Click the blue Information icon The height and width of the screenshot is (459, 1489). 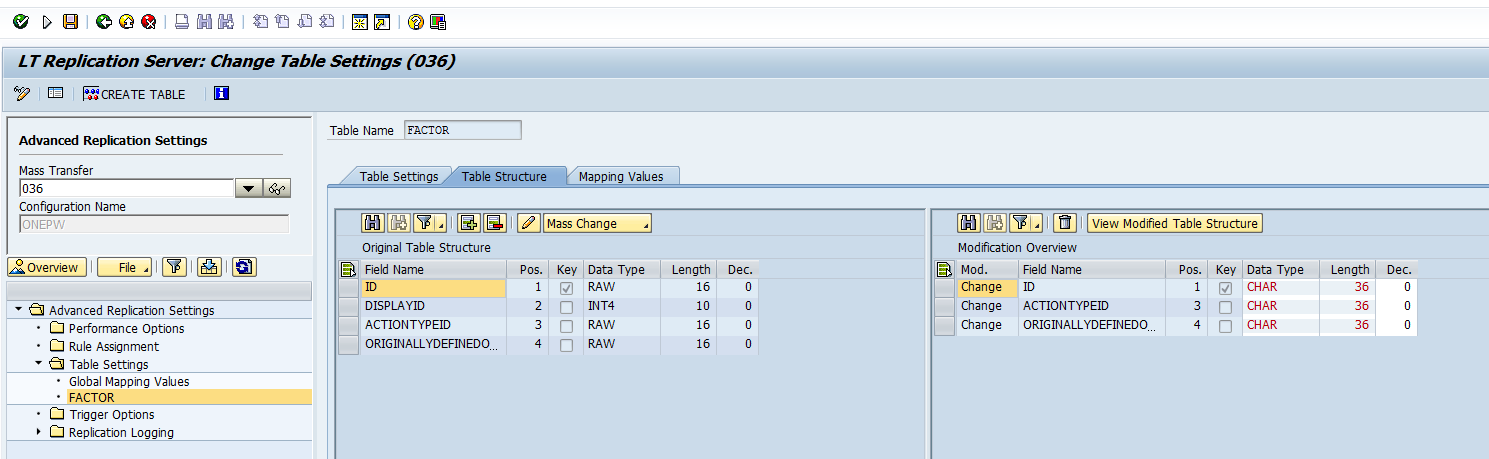coord(222,94)
